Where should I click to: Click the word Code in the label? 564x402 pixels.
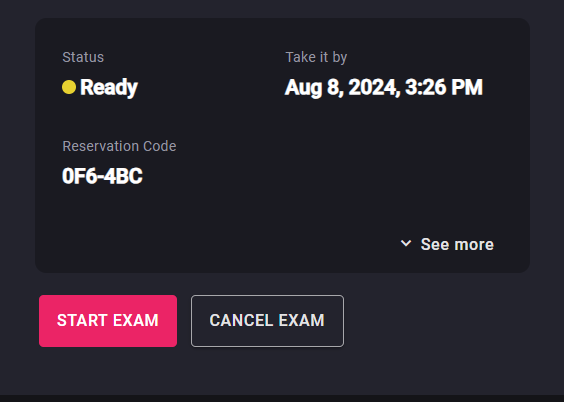(160, 146)
